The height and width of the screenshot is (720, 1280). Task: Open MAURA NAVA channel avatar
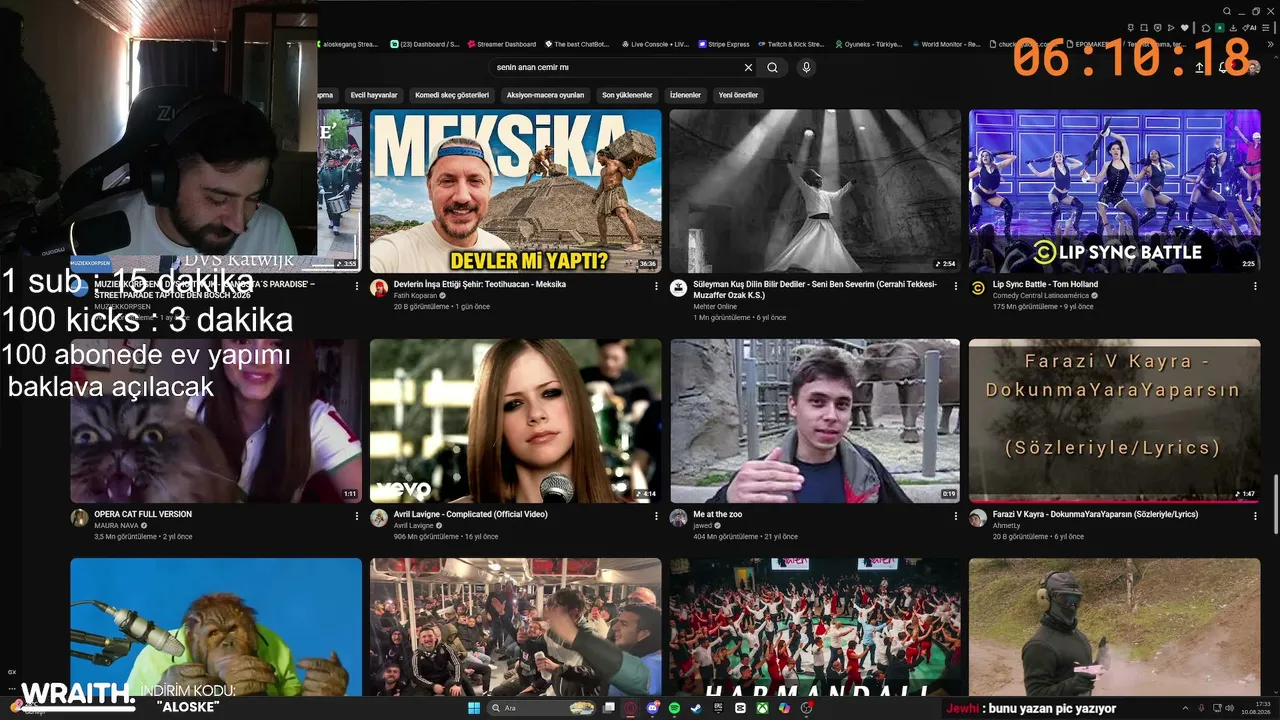(x=79, y=518)
